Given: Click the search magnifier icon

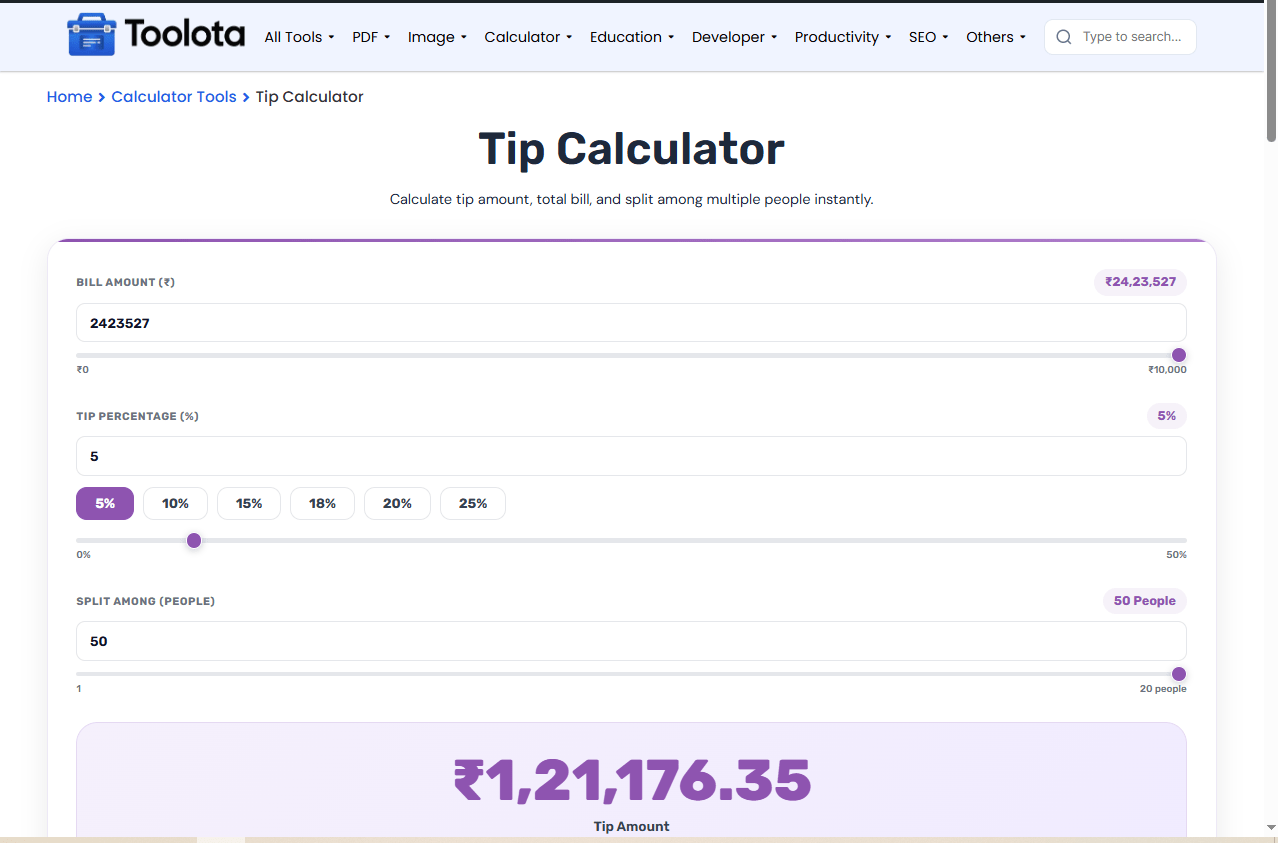Looking at the screenshot, I should pyautogui.click(x=1064, y=37).
